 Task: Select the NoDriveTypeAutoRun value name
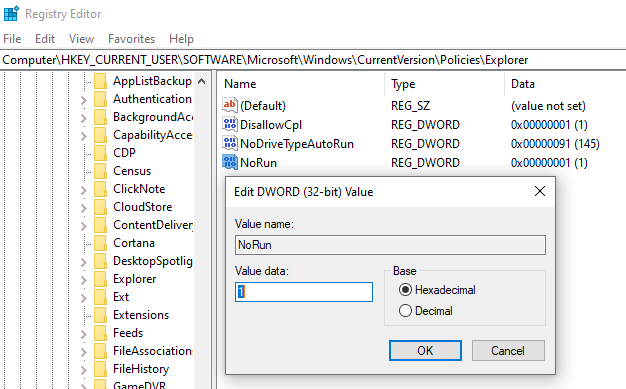point(297,143)
